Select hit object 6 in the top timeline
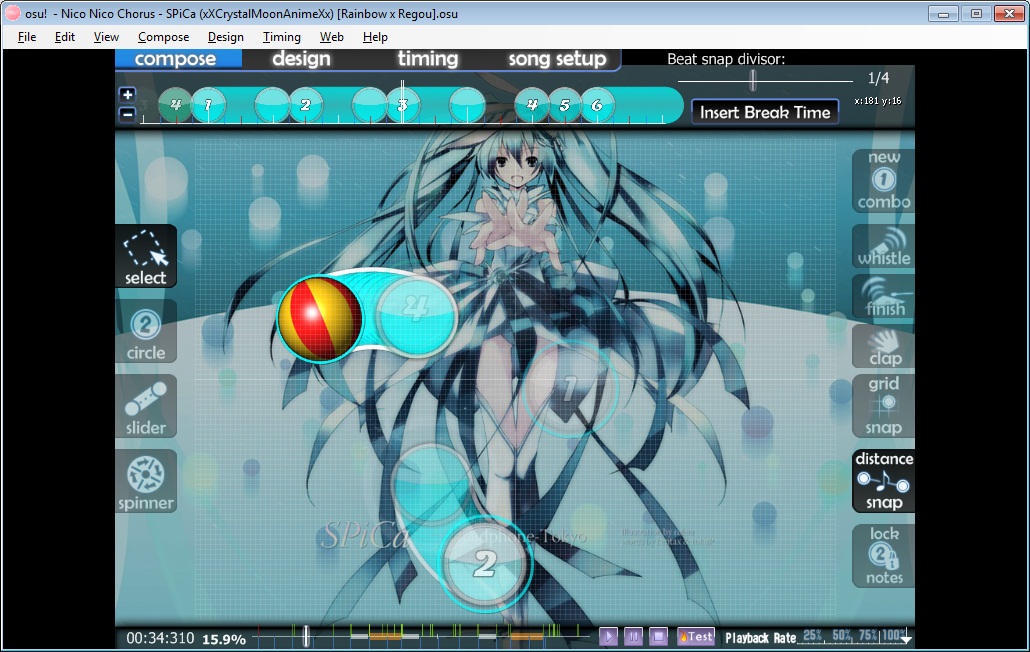Screen dimensions: 1030x652 pyautogui.click(x=597, y=105)
